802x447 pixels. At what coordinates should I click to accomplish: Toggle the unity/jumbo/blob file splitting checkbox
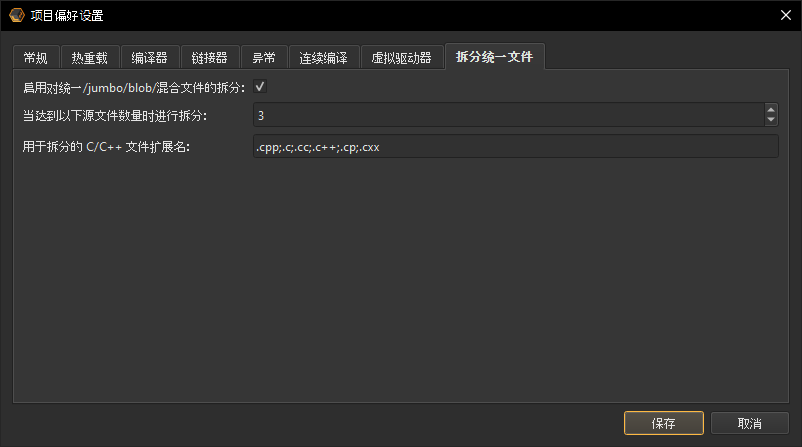pos(260,87)
